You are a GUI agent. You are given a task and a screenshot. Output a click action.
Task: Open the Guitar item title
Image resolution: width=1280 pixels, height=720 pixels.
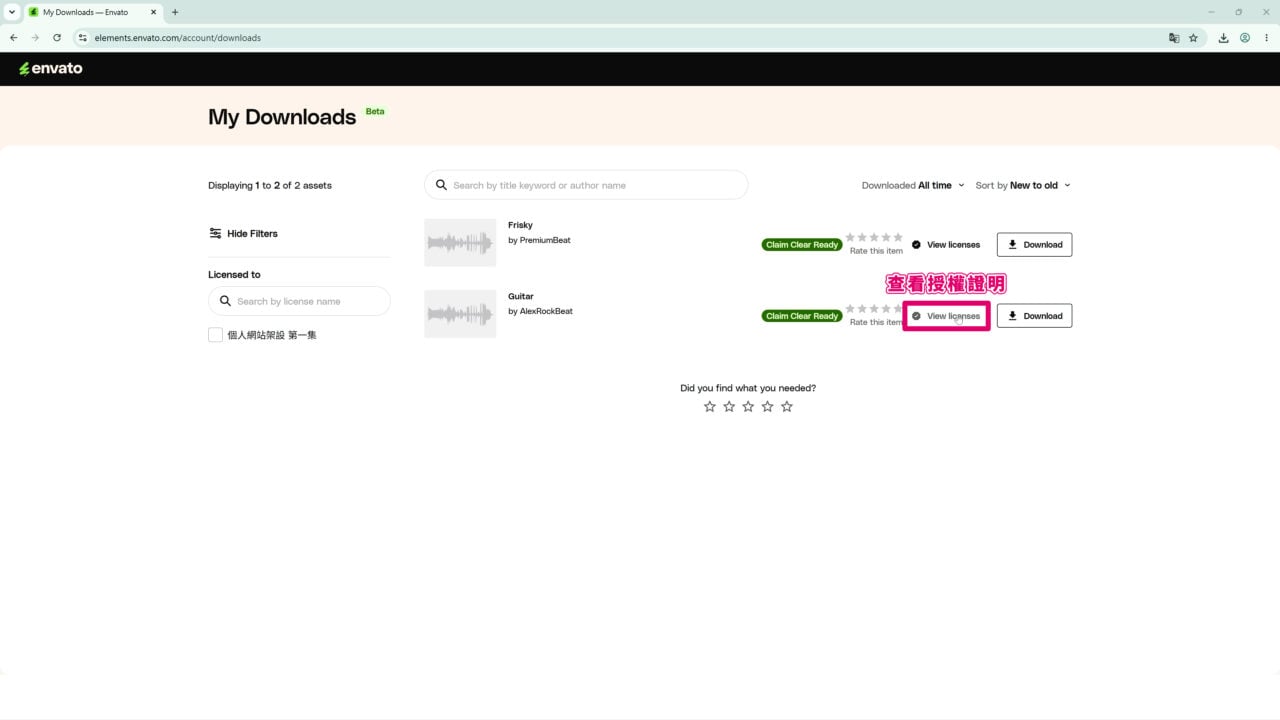point(521,296)
